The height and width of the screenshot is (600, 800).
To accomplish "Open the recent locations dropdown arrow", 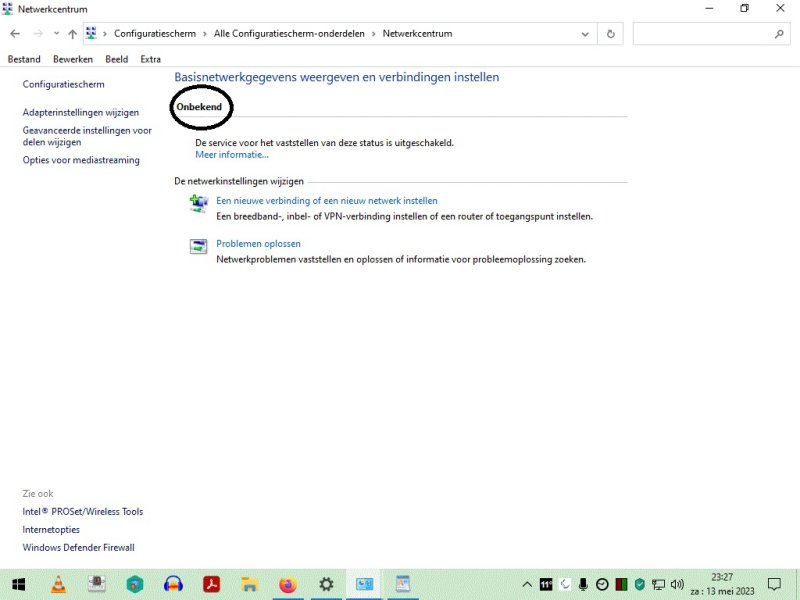I will tap(55, 34).
